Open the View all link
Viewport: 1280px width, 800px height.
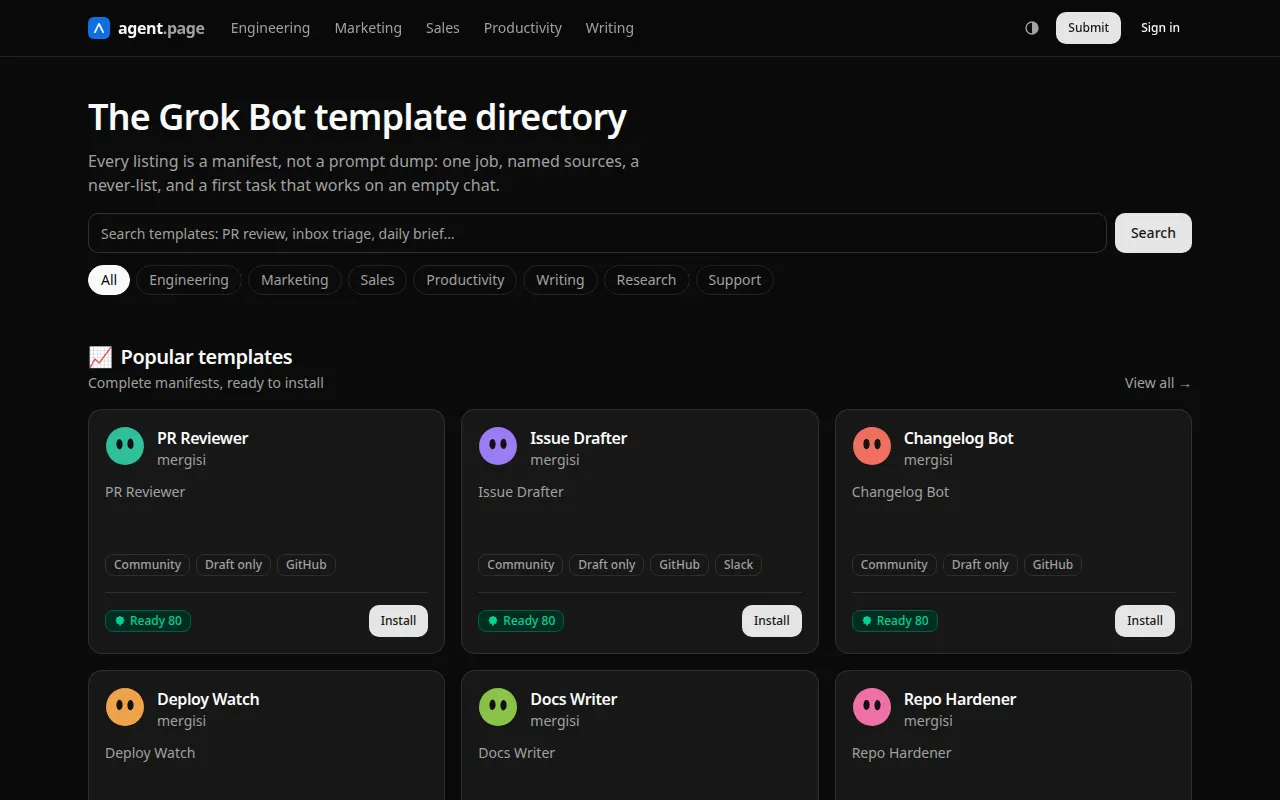pos(1158,383)
